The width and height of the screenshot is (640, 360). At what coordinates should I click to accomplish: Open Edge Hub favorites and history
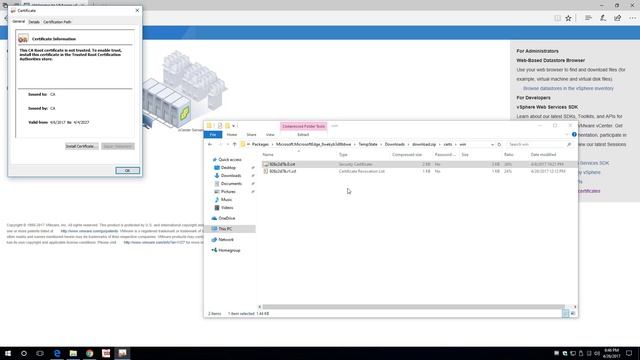[588, 18]
